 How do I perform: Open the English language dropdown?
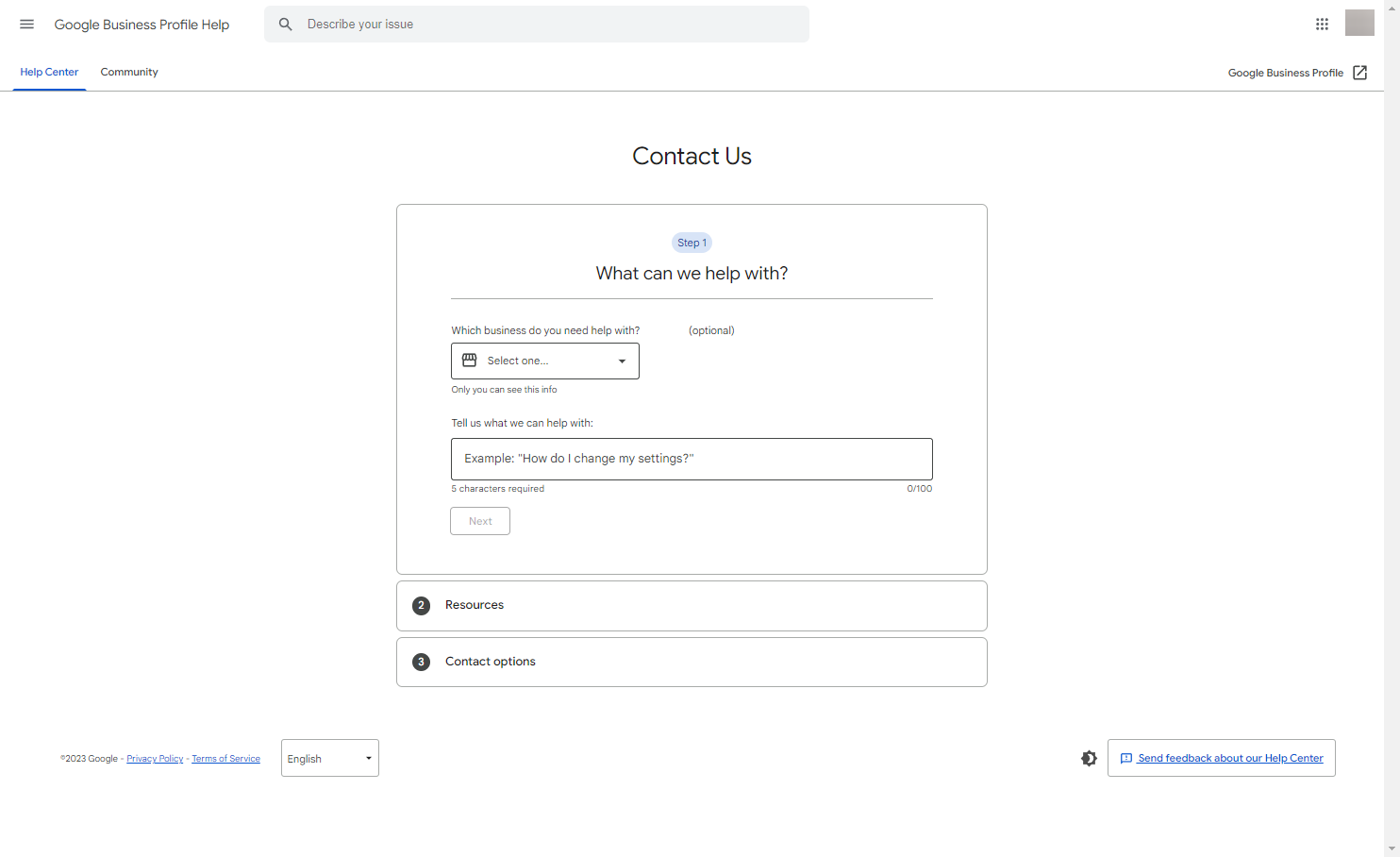(330, 758)
